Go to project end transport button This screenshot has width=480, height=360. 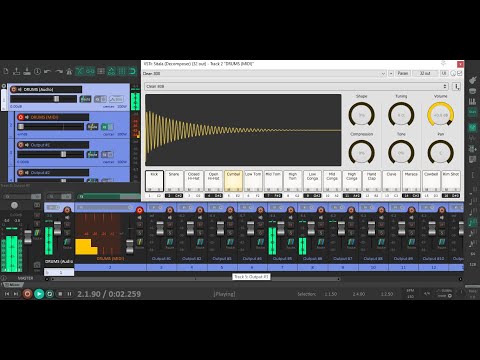pos(16,294)
